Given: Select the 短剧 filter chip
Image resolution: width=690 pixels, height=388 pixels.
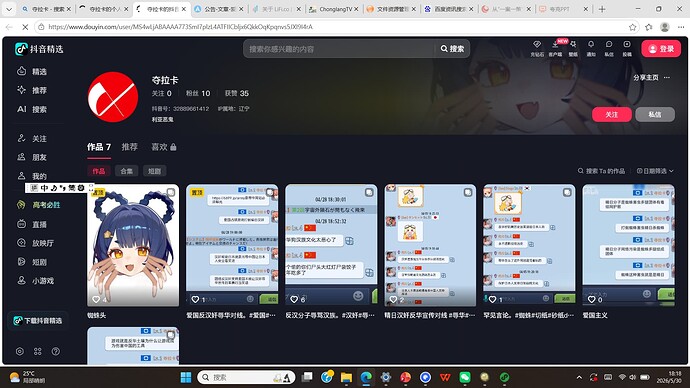Looking at the screenshot, I should tap(154, 171).
